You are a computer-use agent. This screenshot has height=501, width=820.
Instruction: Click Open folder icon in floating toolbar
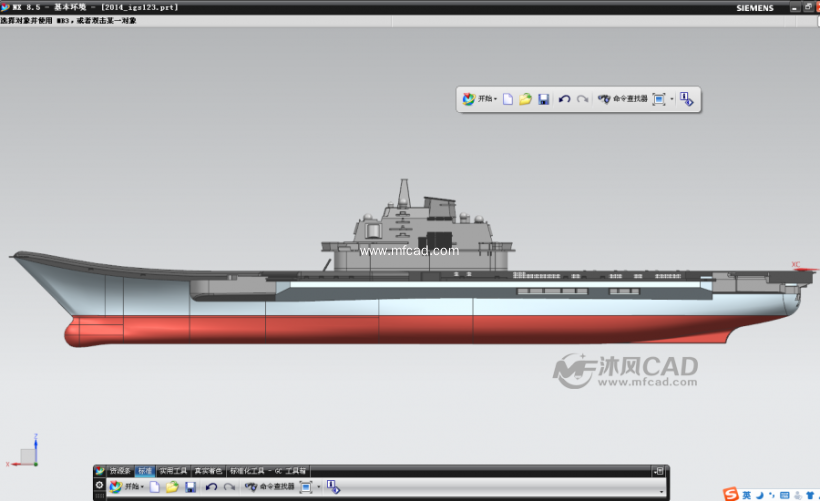click(525, 100)
